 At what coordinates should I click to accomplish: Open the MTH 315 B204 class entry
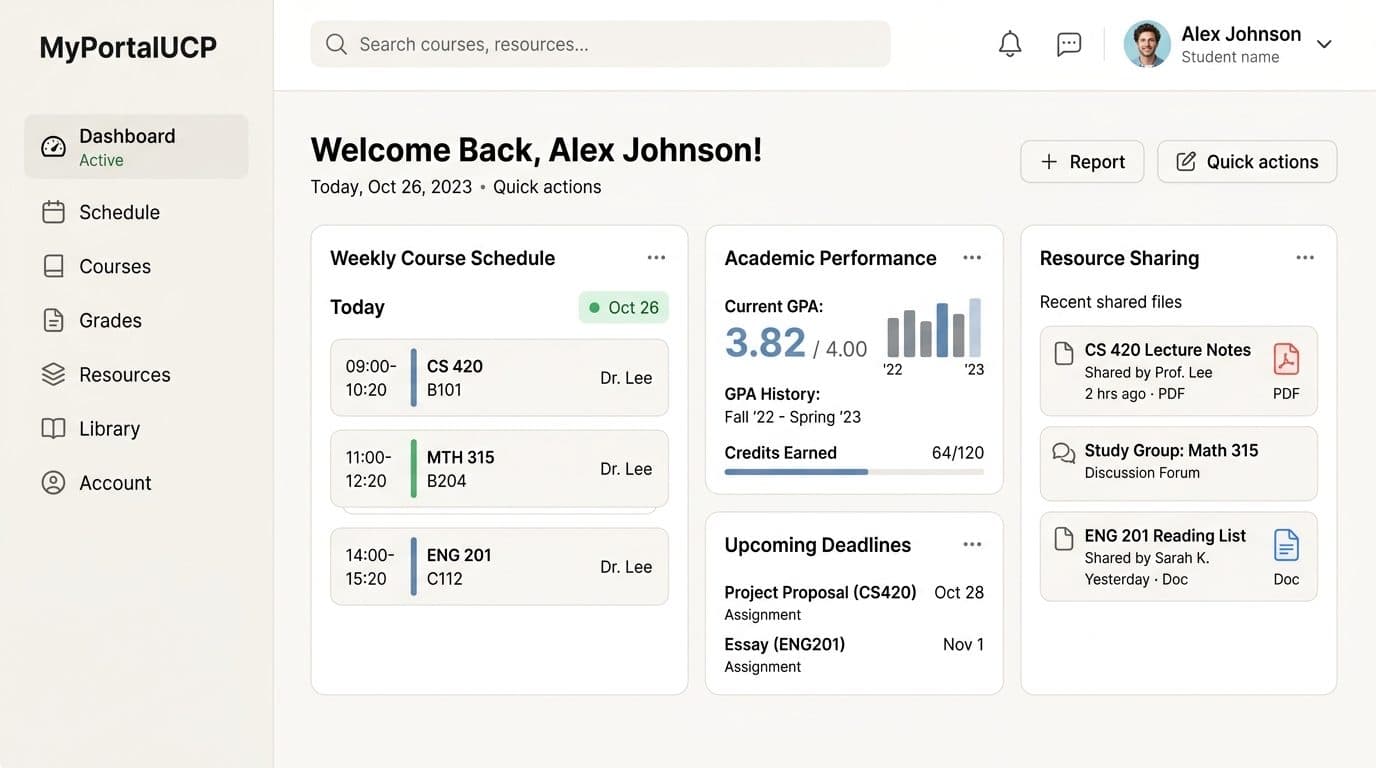[x=499, y=469]
